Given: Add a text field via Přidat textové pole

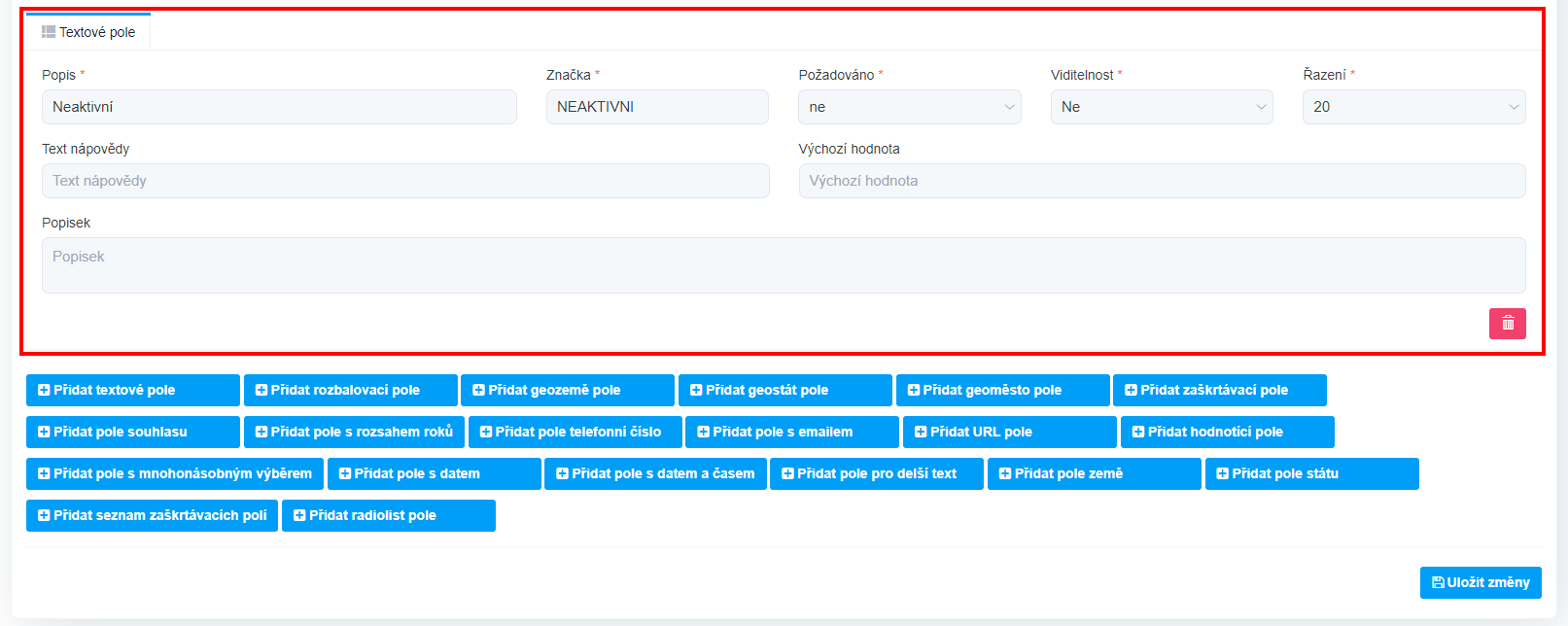Looking at the screenshot, I should (133, 390).
